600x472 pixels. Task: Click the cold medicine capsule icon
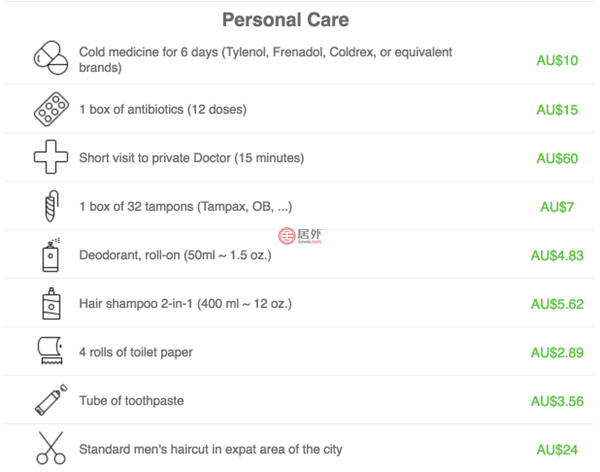(x=50, y=59)
